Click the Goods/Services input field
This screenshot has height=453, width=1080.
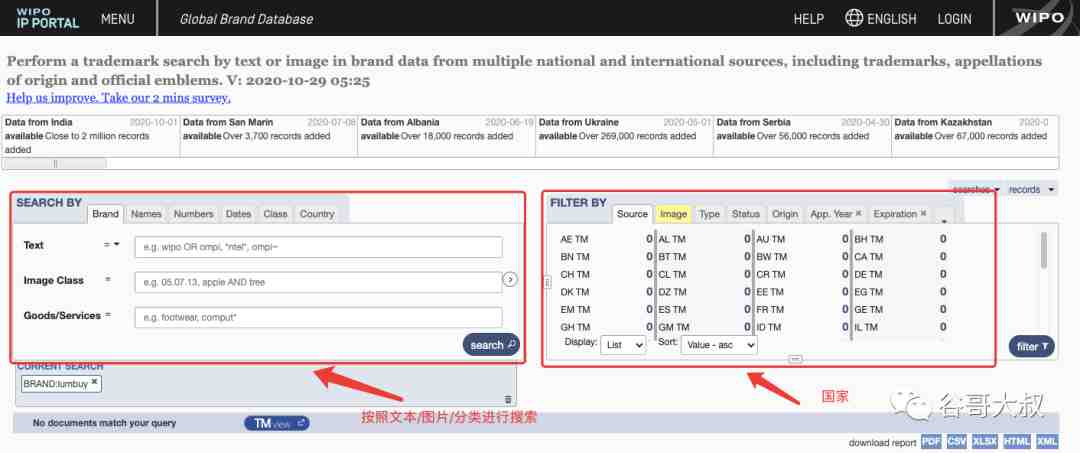click(318, 317)
